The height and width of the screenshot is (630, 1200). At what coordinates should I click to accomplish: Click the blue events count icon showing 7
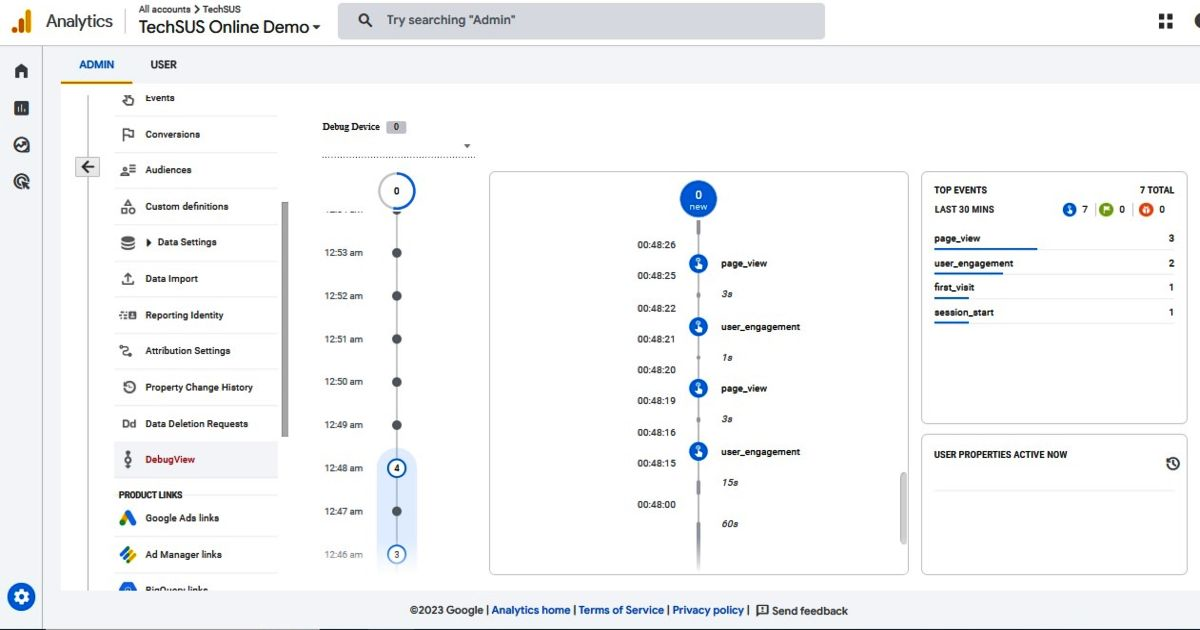pyautogui.click(x=1069, y=210)
